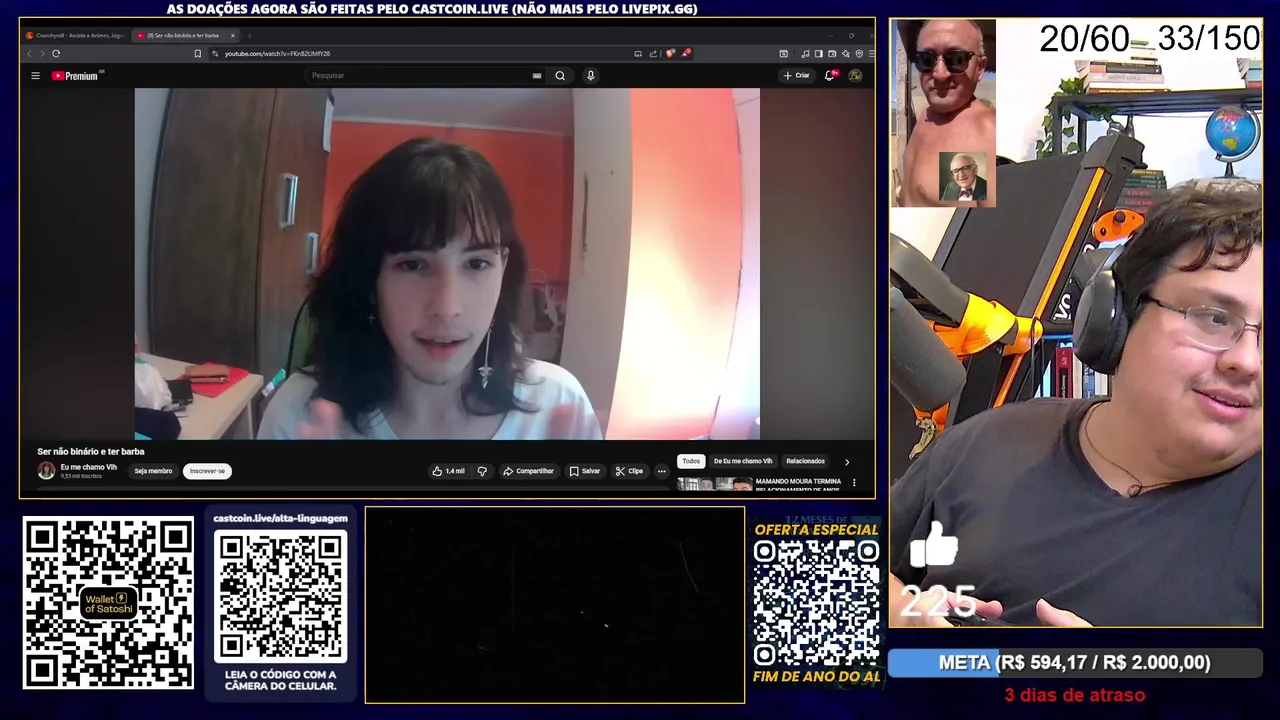1280x720 pixels.
Task: Click the YouTube search magnifier button
Action: 560,75
